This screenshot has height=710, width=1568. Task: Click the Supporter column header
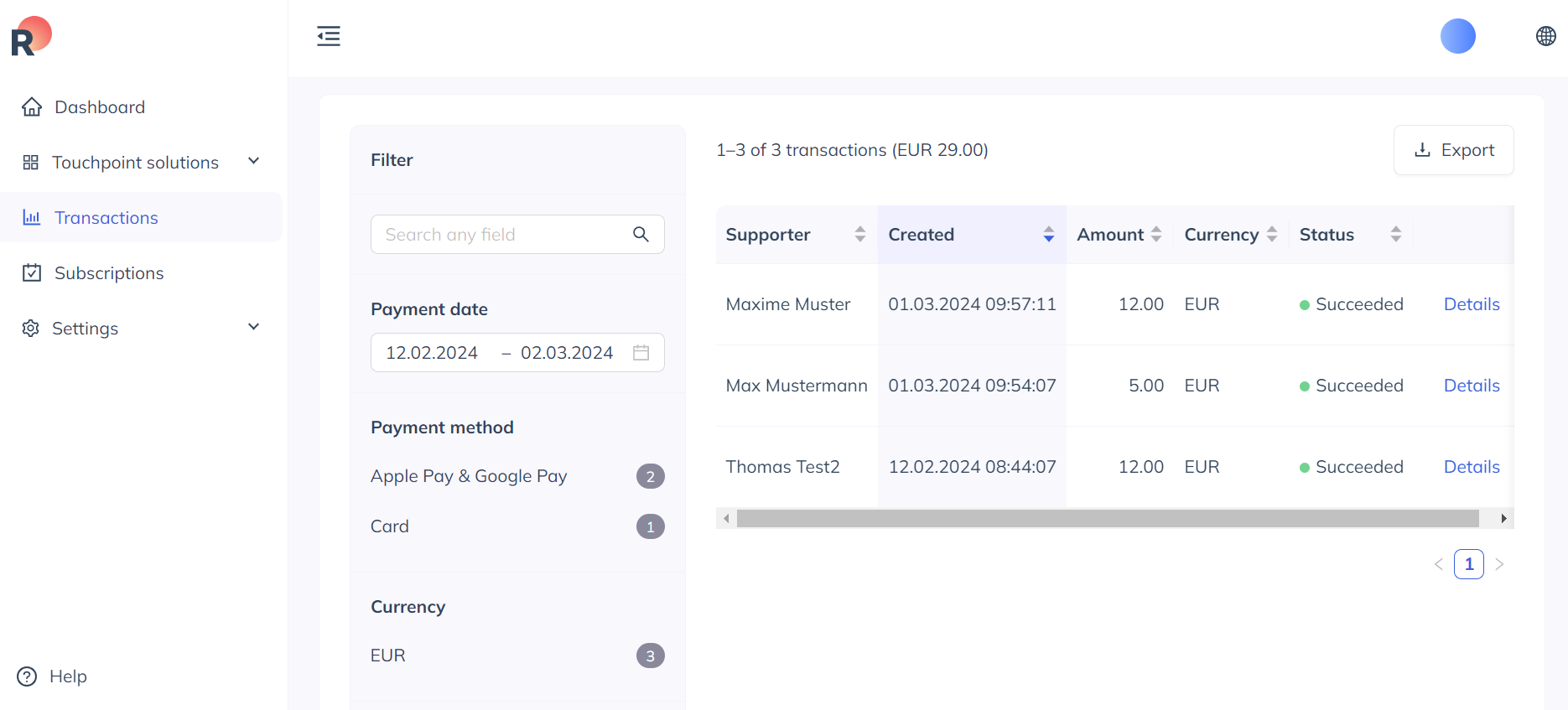click(x=797, y=235)
